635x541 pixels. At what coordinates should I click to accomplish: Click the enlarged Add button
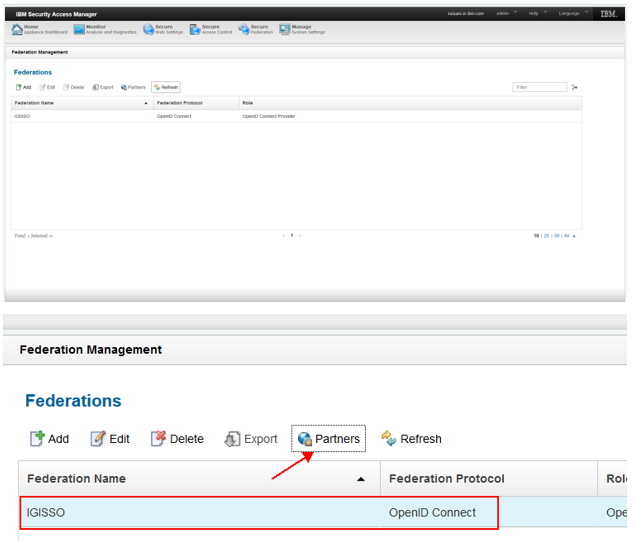pyautogui.click(x=49, y=439)
